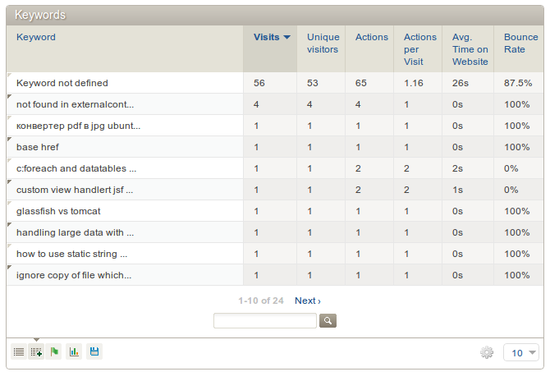Click the Keywords widget title bar
The image size is (550, 381).
[x=275, y=15]
